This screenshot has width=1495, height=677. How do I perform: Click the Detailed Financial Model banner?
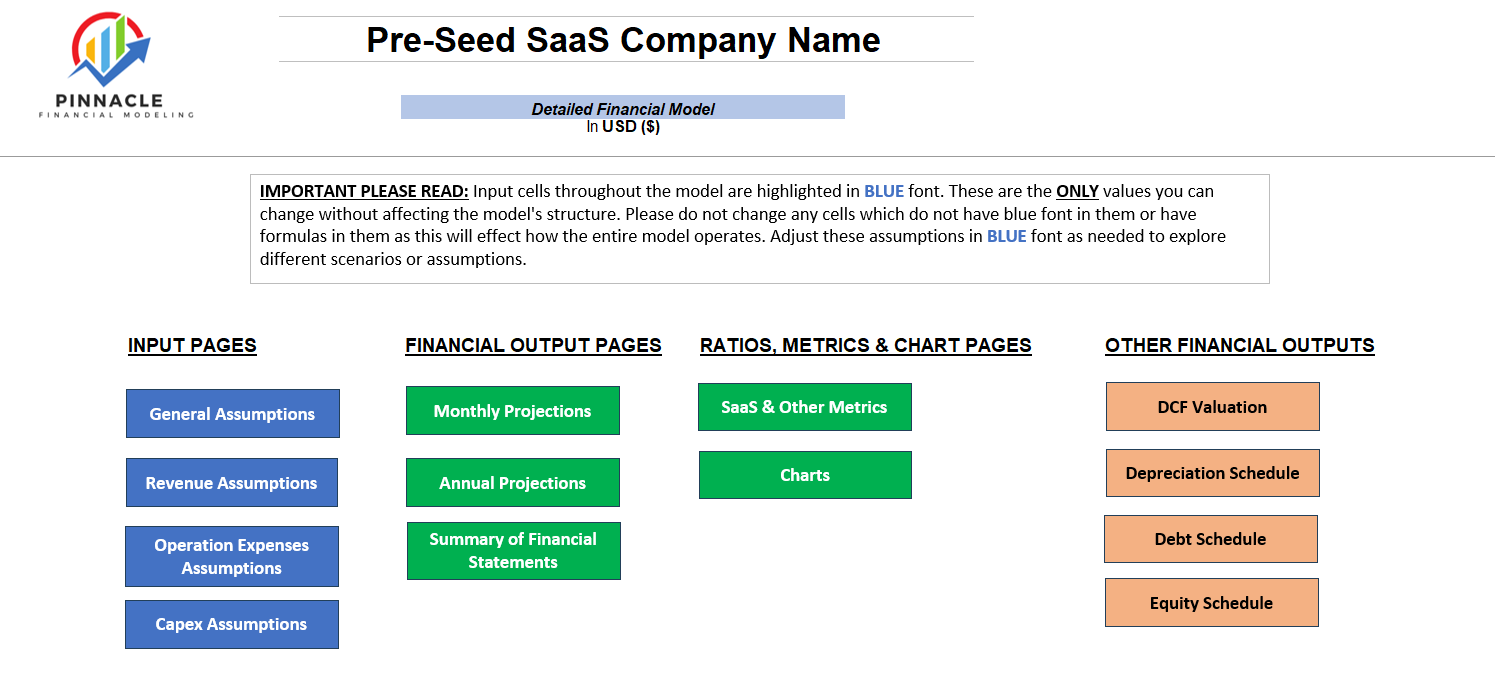(622, 107)
